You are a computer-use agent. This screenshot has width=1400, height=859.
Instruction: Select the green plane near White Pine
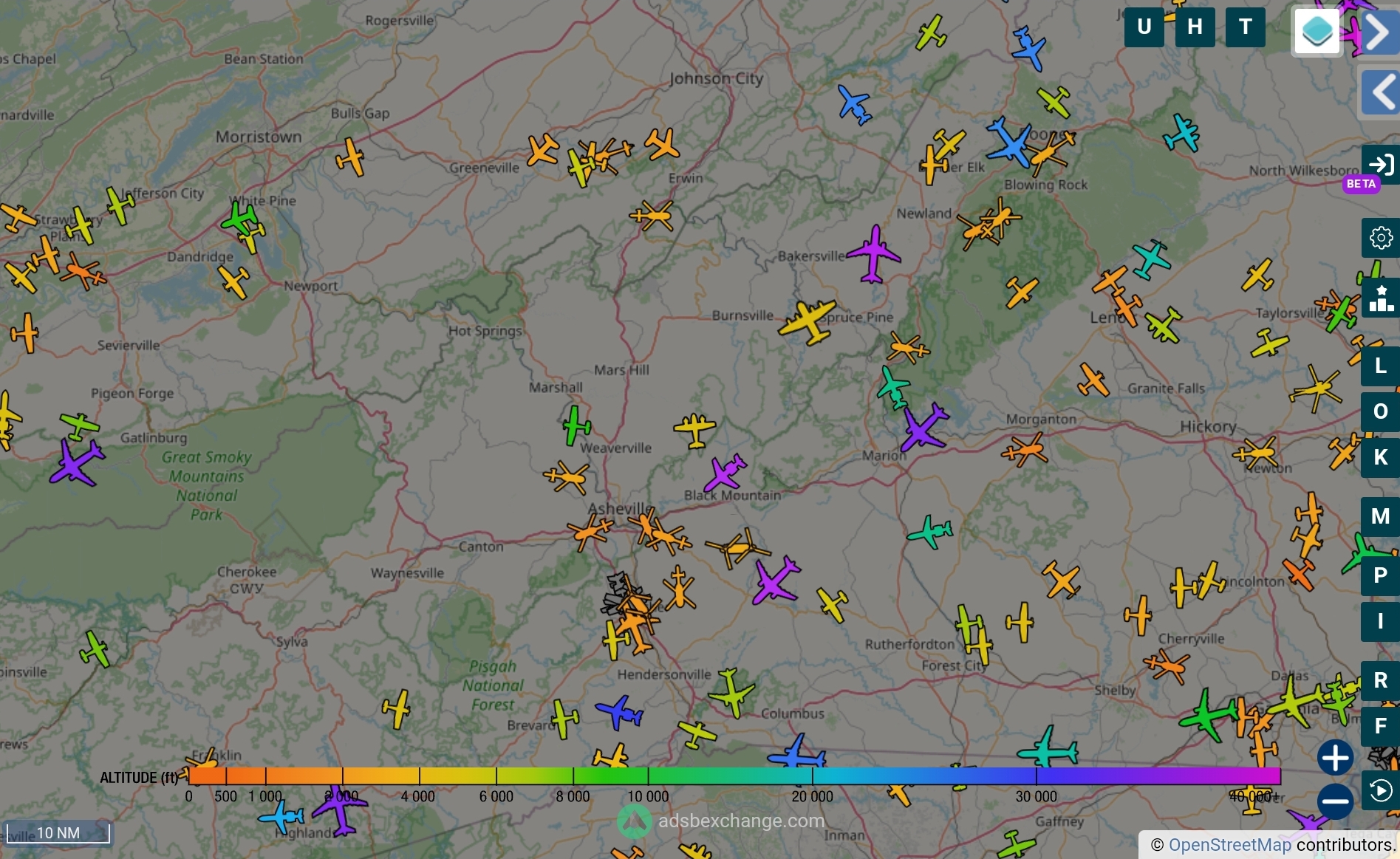pyautogui.click(x=239, y=219)
